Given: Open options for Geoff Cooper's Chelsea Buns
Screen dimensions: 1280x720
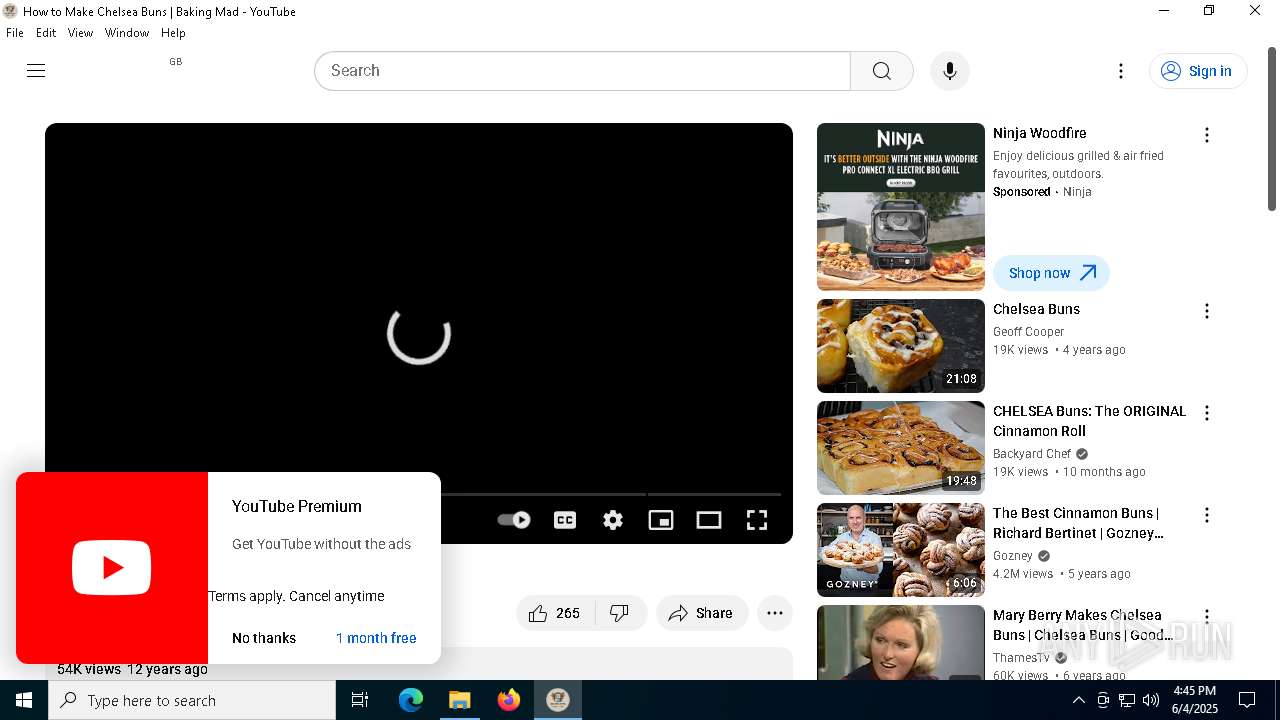Looking at the screenshot, I should pyautogui.click(x=1207, y=311).
